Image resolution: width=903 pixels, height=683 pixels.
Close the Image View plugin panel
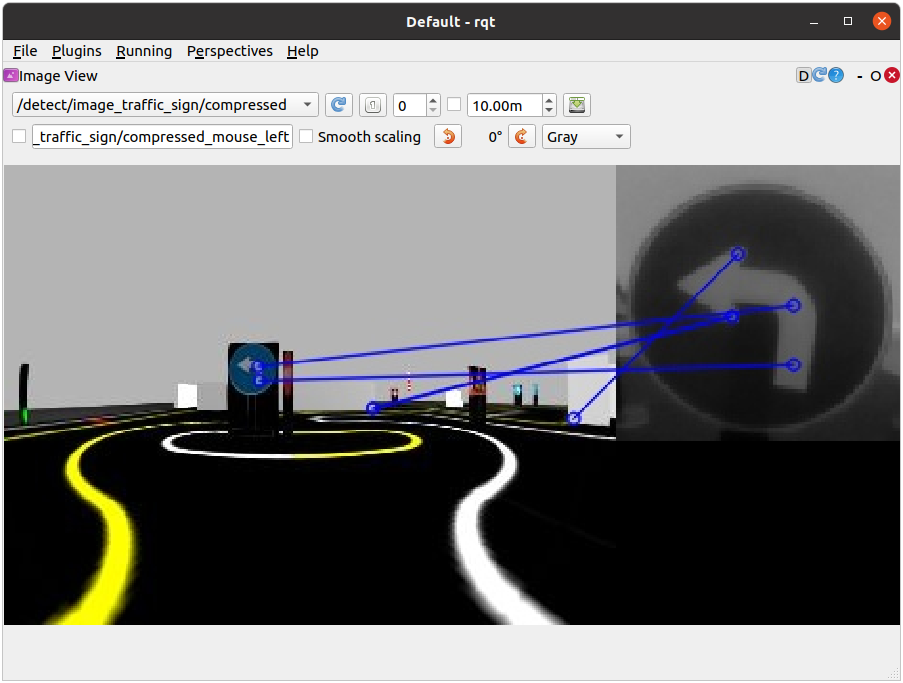[x=892, y=76]
